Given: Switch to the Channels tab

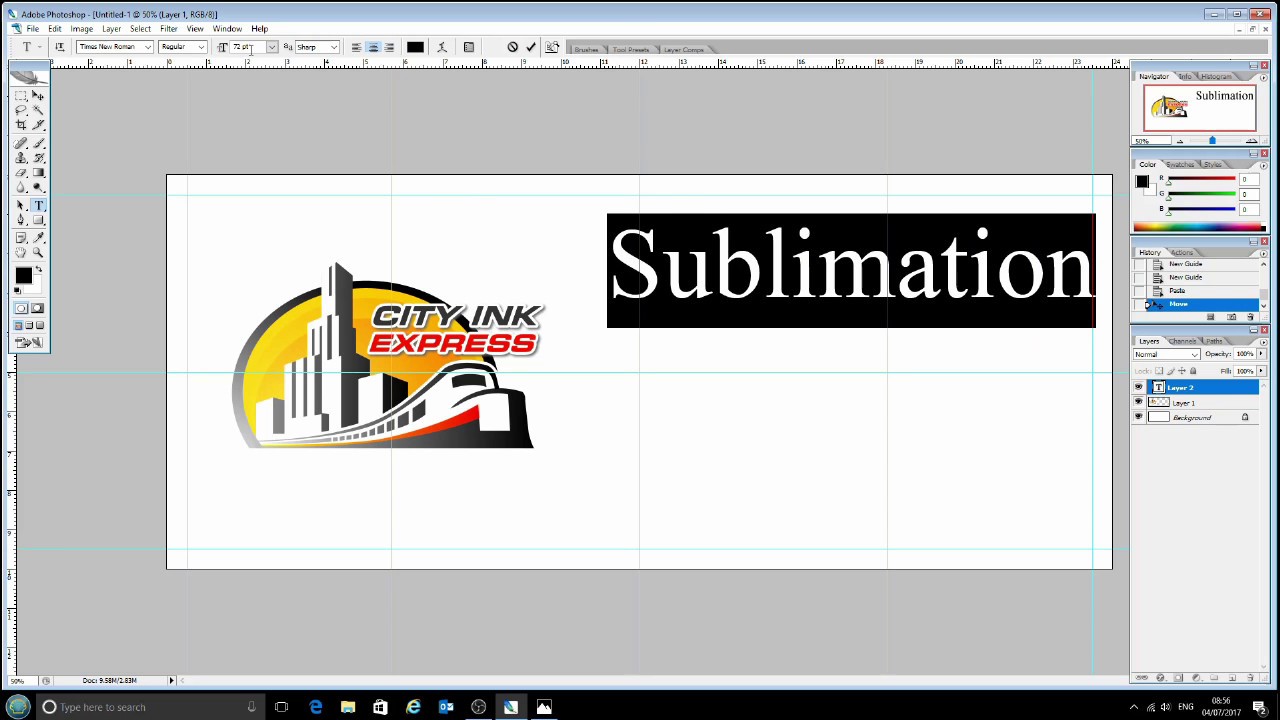Looking at the screenshot, I should pyautogui.click(x=1182, y=341).
